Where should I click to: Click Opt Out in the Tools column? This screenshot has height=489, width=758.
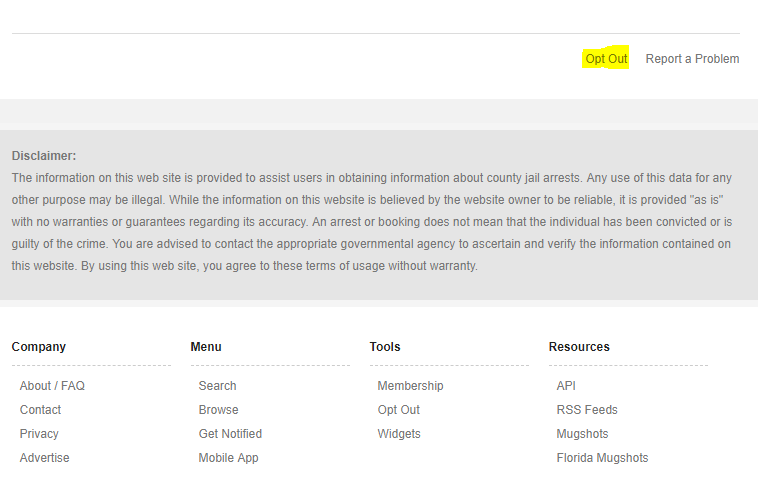tap(399, 410)
